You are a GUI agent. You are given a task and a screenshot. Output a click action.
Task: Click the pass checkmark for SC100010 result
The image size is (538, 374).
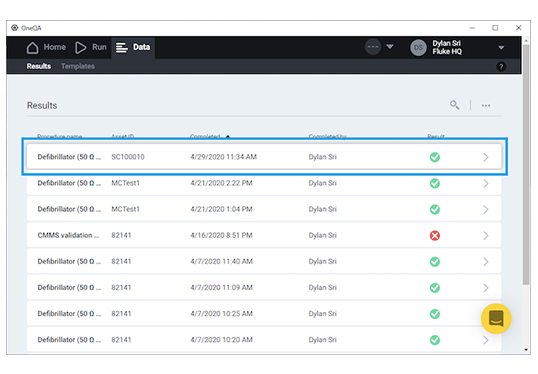click(x=435, y=157)
